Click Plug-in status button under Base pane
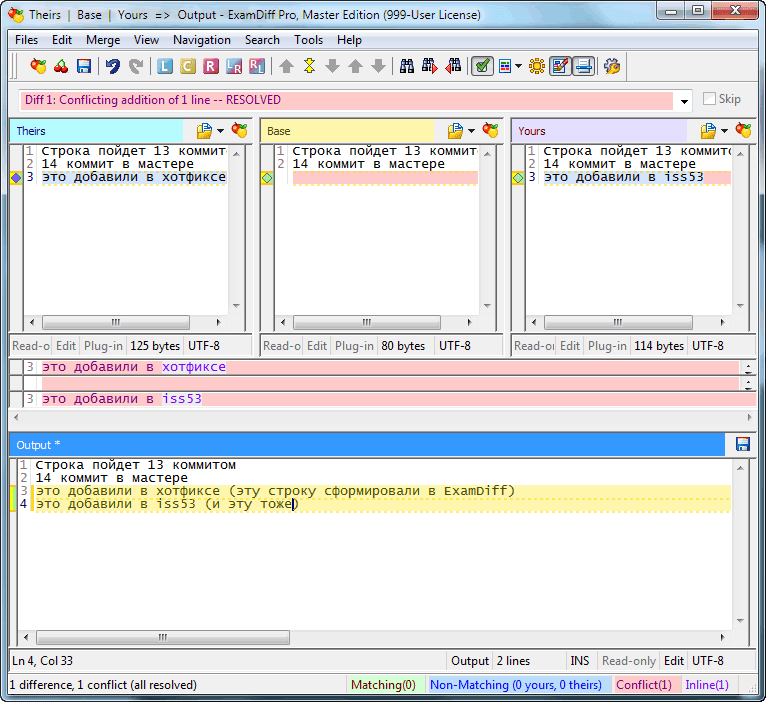This screenshot has width=766, height=702. coord(354,346)
